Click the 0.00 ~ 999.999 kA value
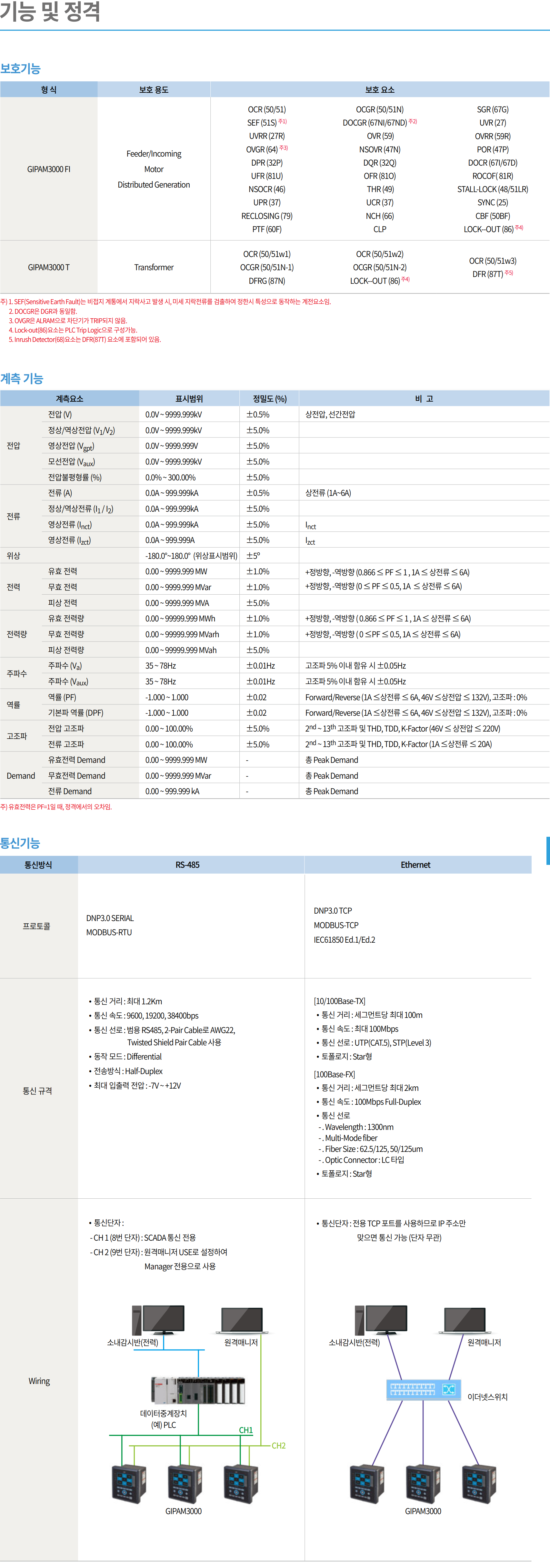 (x=172, y=791)
